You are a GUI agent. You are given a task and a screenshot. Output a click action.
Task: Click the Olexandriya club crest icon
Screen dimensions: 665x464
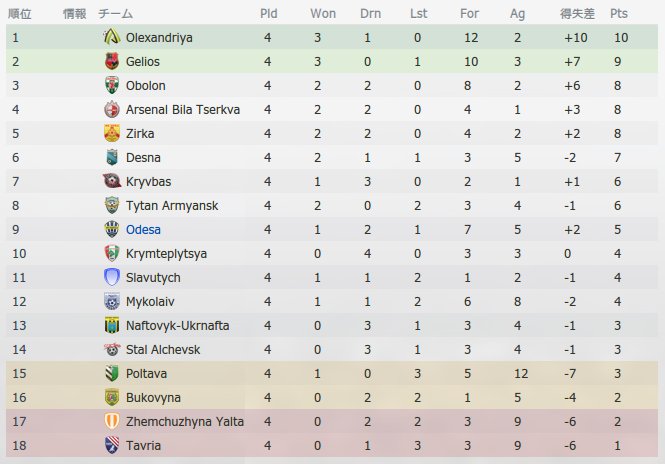(x=112, y=37)
